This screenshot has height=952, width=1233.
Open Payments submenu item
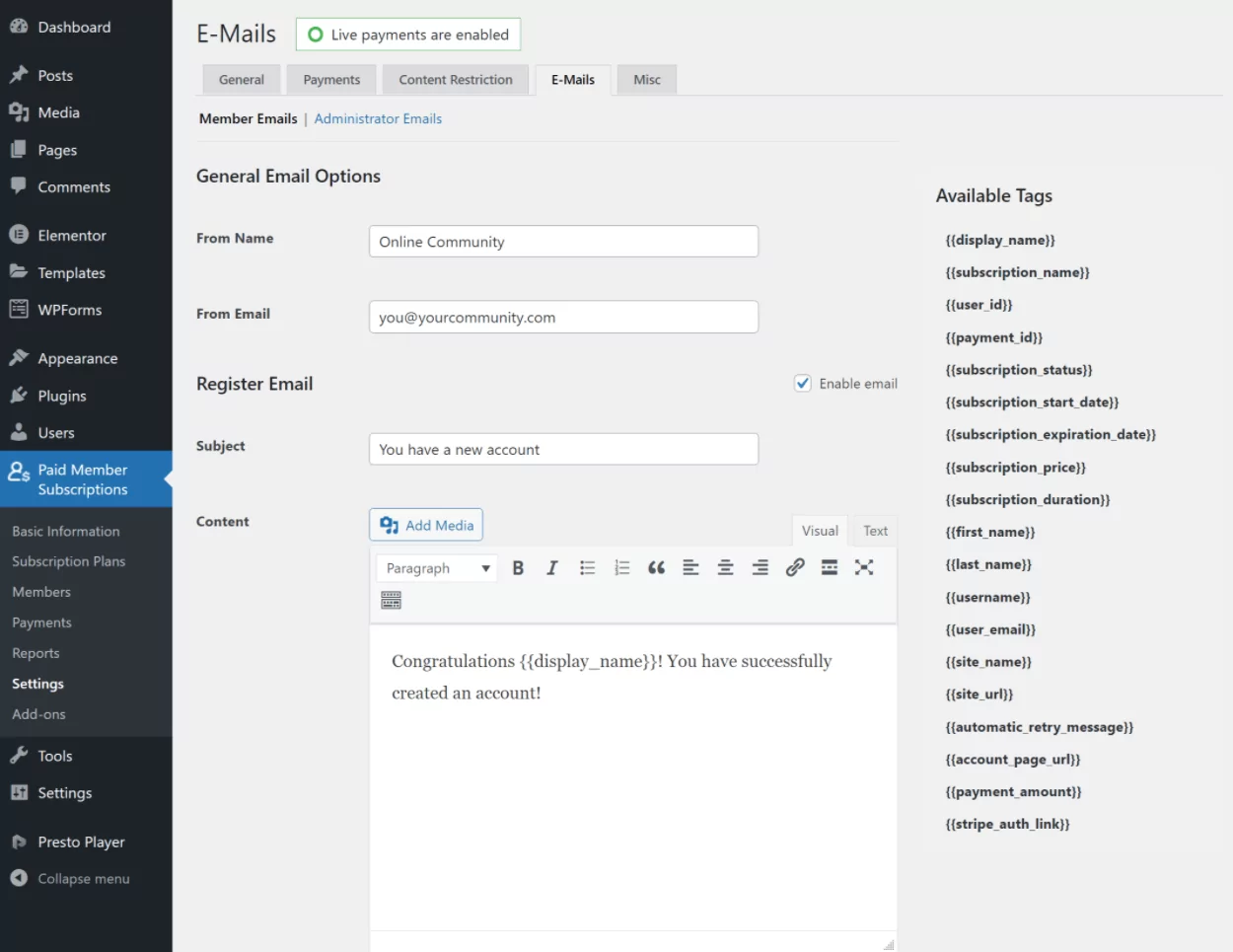point(41,622)
